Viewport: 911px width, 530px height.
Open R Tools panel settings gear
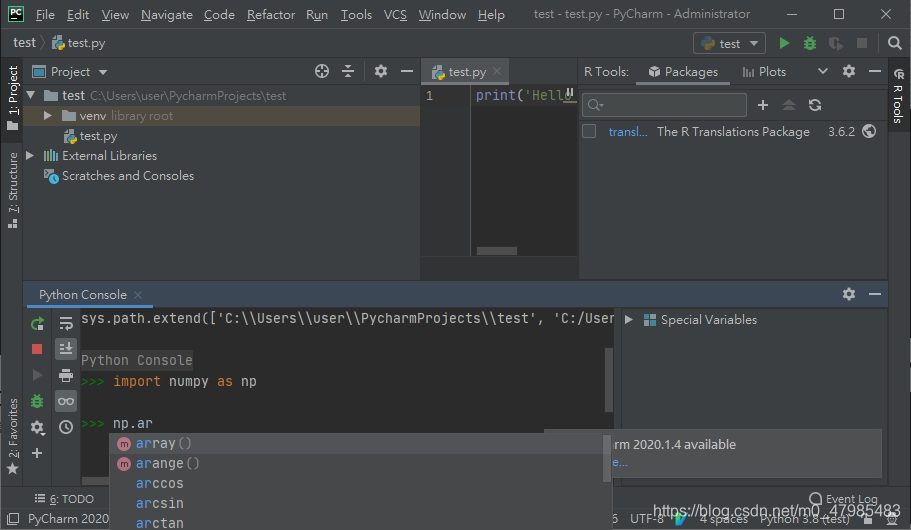pyautogui.click(x=849, y=71)
